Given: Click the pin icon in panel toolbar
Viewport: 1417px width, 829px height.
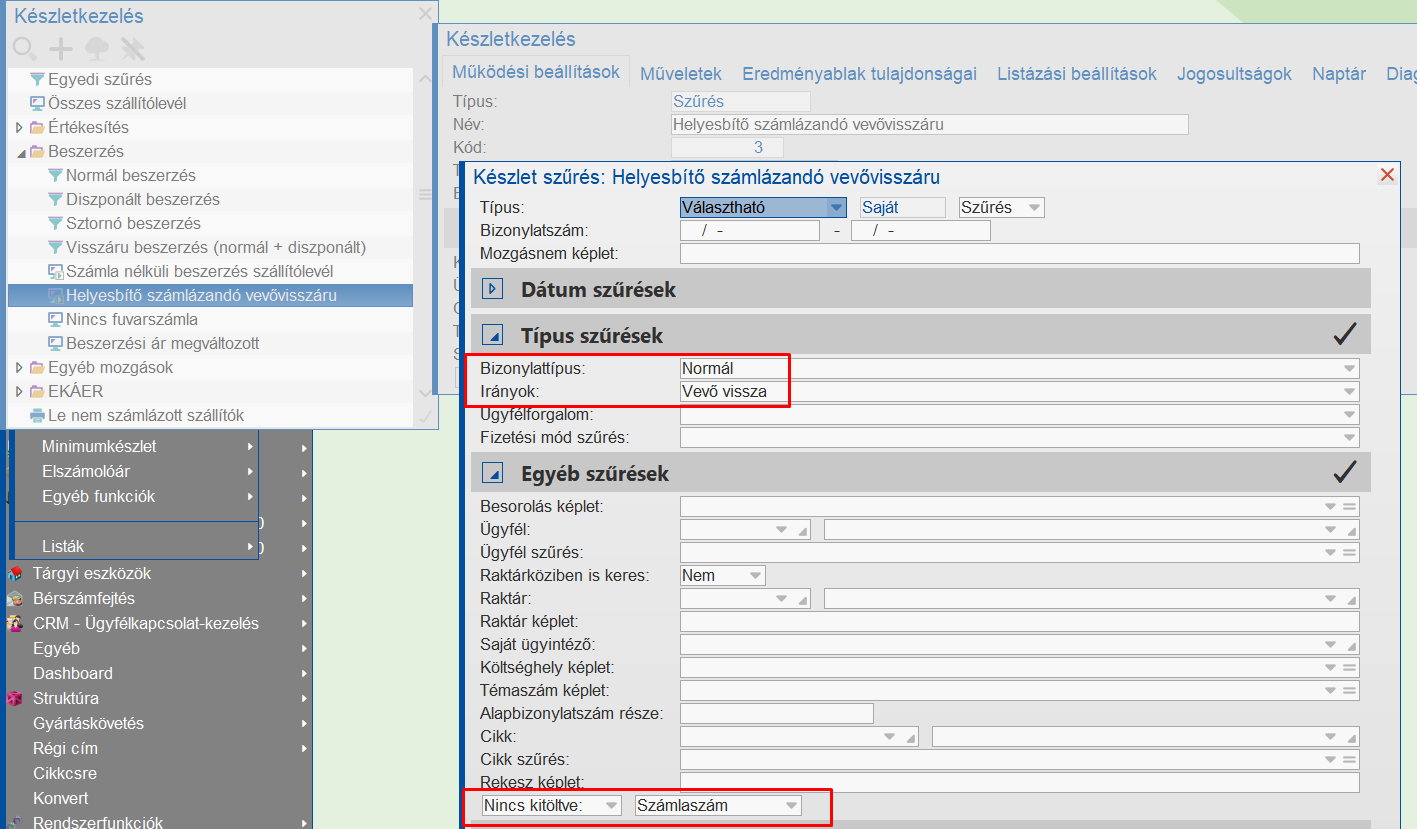Looking at the screenshot, I should pos(133,48).
